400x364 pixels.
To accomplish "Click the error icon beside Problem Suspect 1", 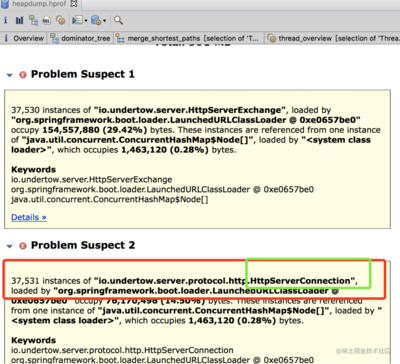I will click(x=23, y=75).
